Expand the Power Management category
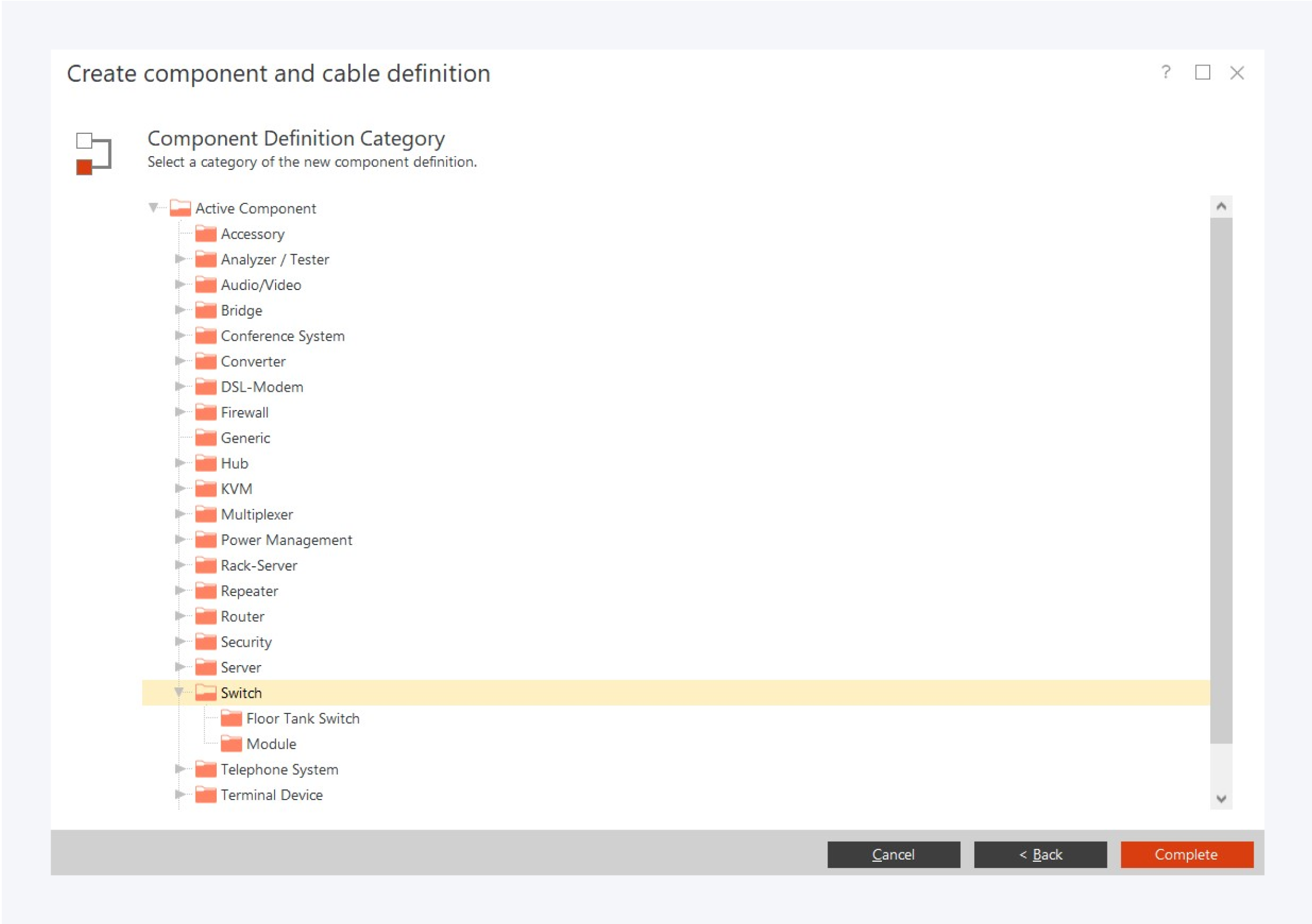The image size is (1312, 924). point(179,540)
